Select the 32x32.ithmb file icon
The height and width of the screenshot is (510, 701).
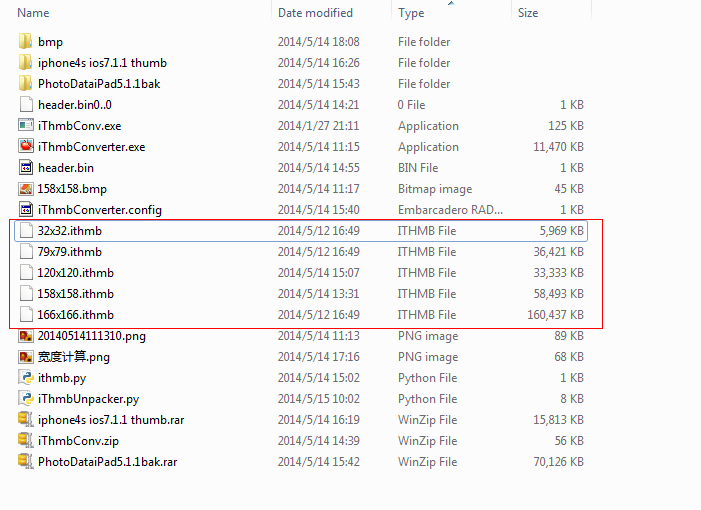click(x=26, y=231)
